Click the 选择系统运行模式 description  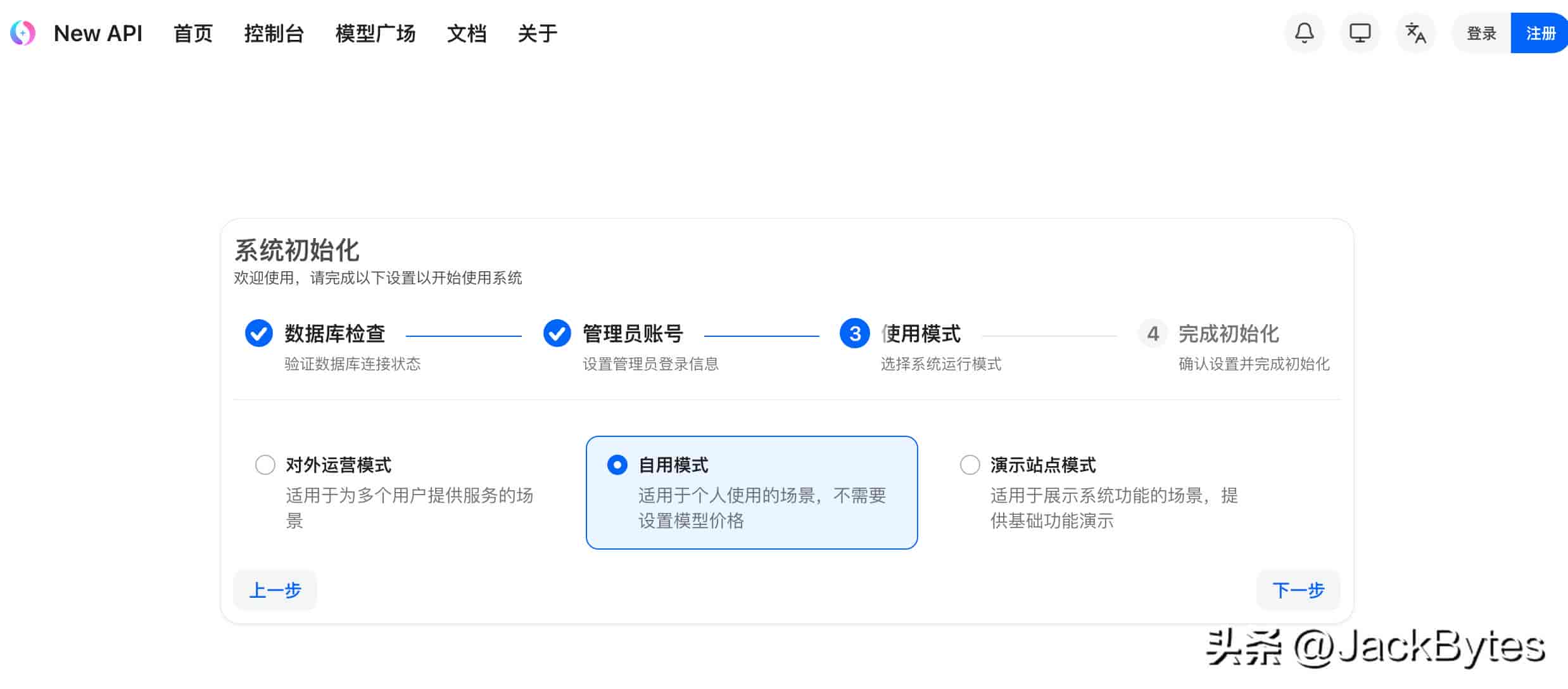941,364
